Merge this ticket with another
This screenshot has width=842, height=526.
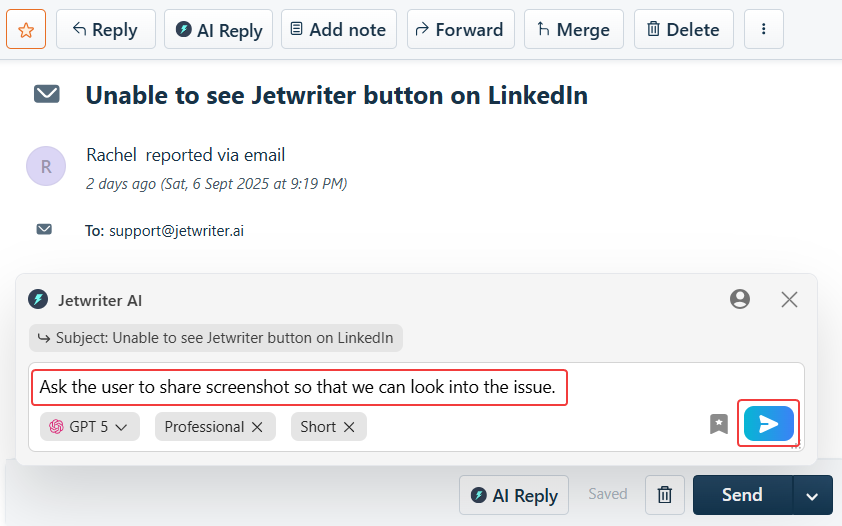573,30
